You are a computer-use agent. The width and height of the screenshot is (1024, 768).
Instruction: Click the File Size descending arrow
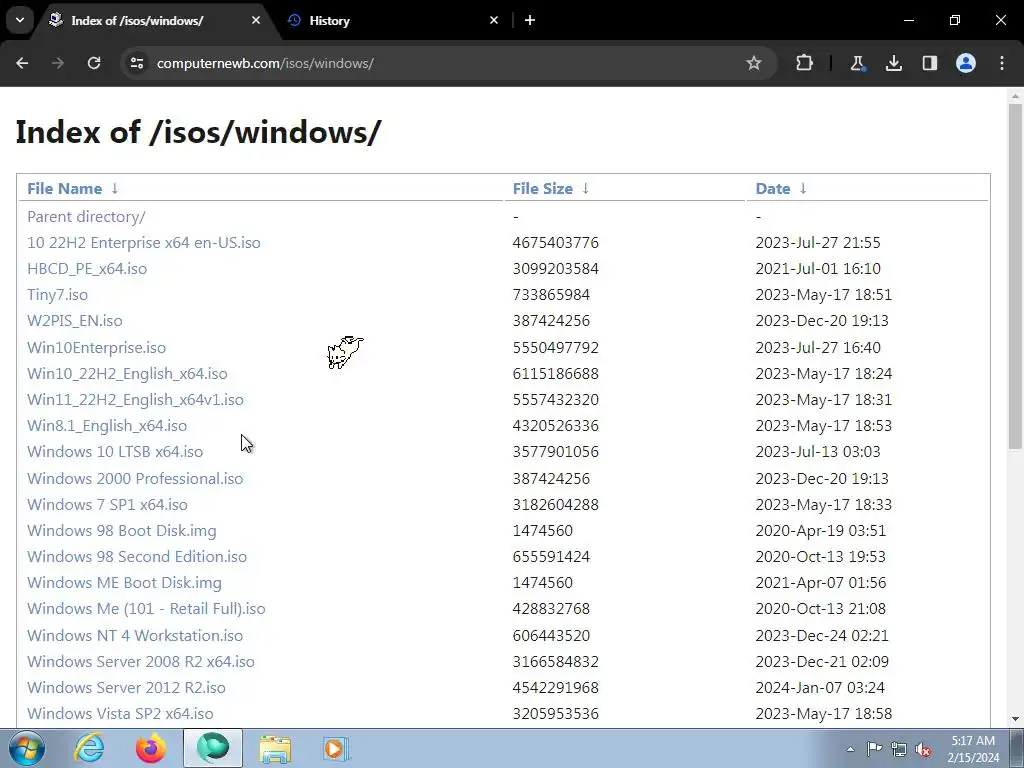(586, 189)
